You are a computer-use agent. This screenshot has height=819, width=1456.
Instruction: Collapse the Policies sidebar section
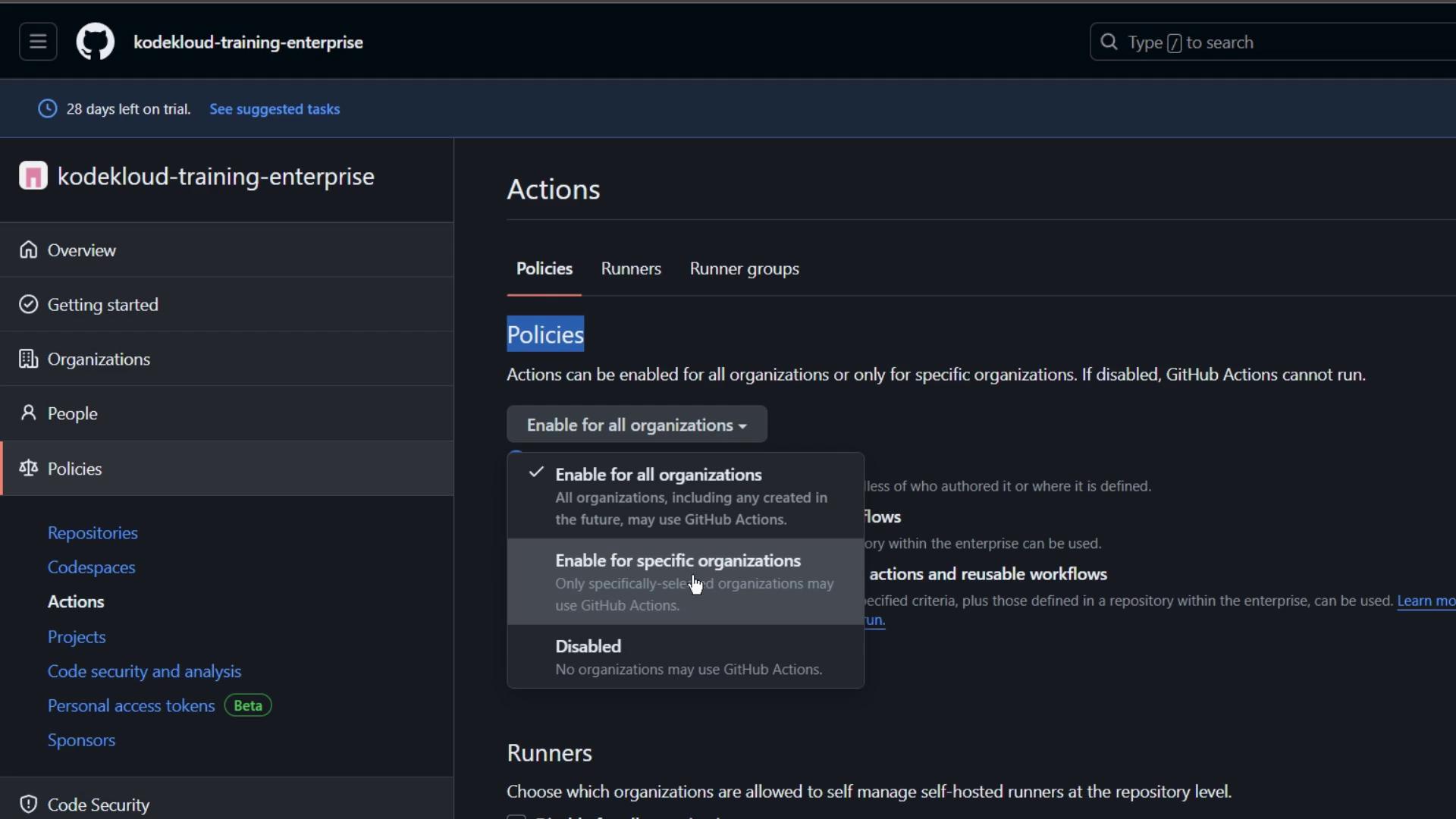pyautogui.click(x=74, y=469)
